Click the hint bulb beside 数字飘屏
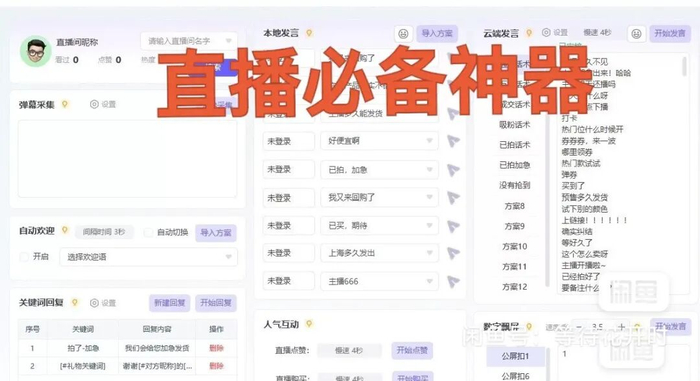Viewport: 700px width, 381px height. tap(529, 327)
